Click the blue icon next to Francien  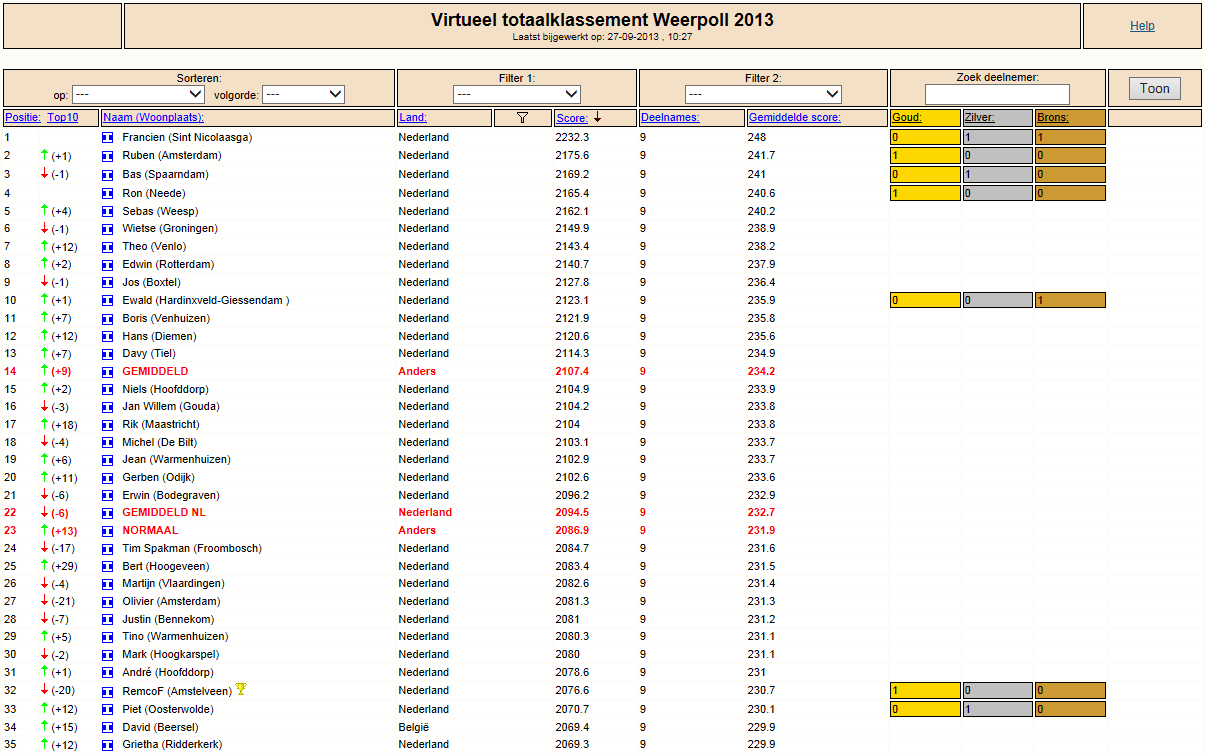click(x=108, y=137)
